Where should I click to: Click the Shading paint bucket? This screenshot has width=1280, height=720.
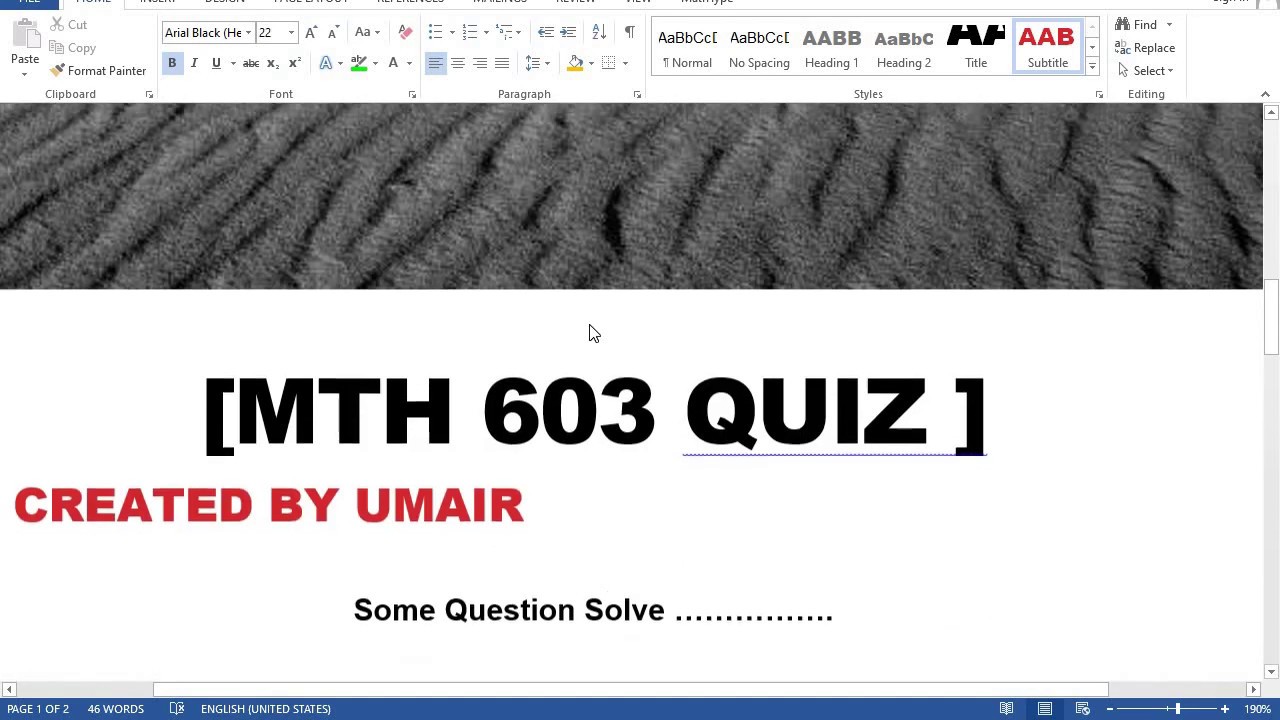coord(575,63)
